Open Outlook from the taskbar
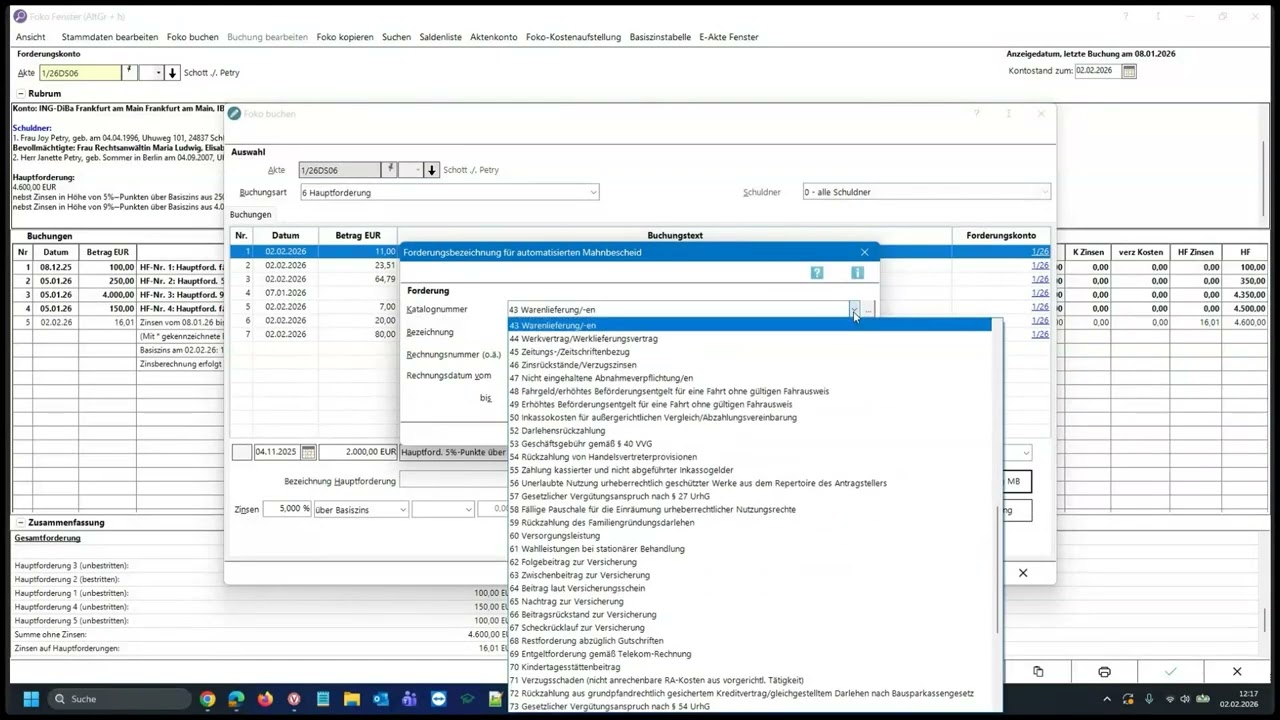The width and height of the screenshot is (1280, 720). [381, 699]
